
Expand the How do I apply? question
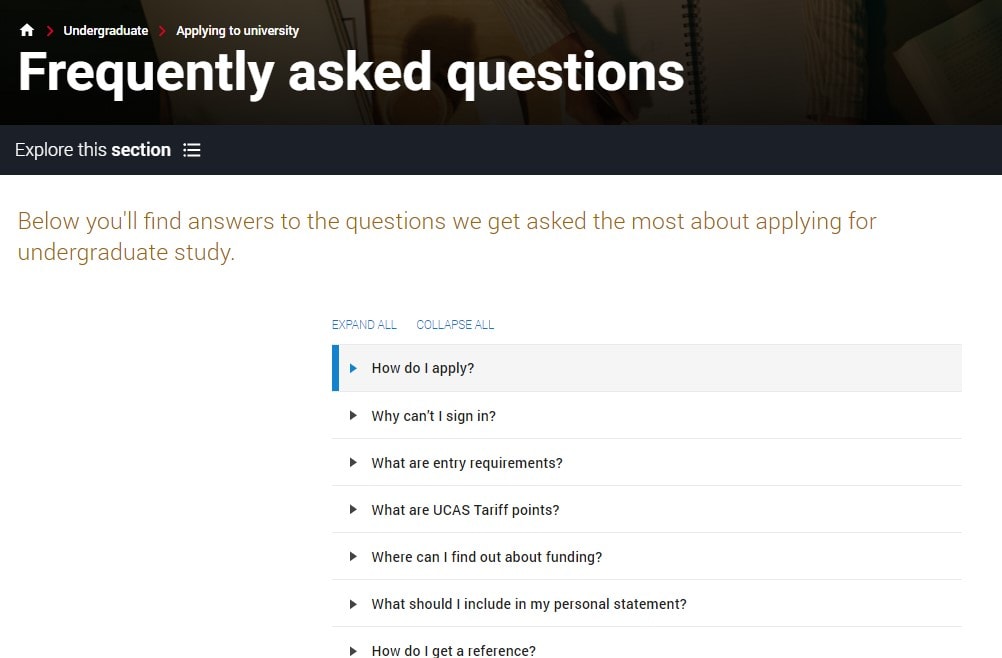tap(423, 368)
